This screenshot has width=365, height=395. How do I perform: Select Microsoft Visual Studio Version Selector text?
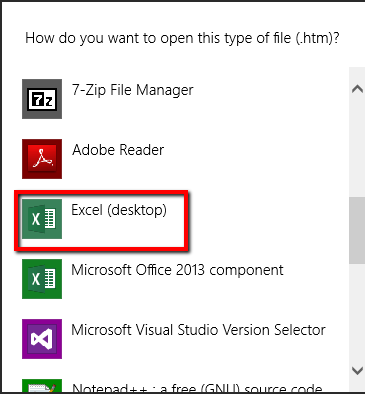tap(198, 330)
